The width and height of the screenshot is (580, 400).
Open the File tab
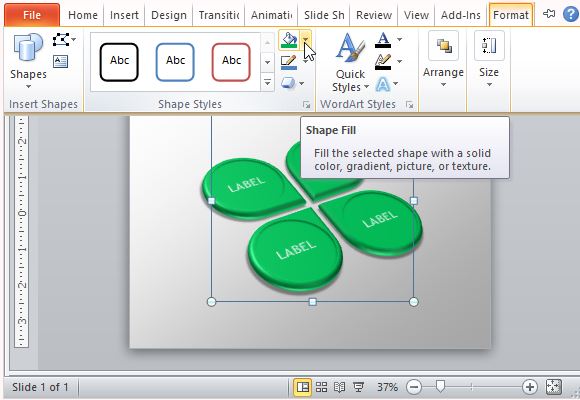pyautogui.click(x=32, y=15)
